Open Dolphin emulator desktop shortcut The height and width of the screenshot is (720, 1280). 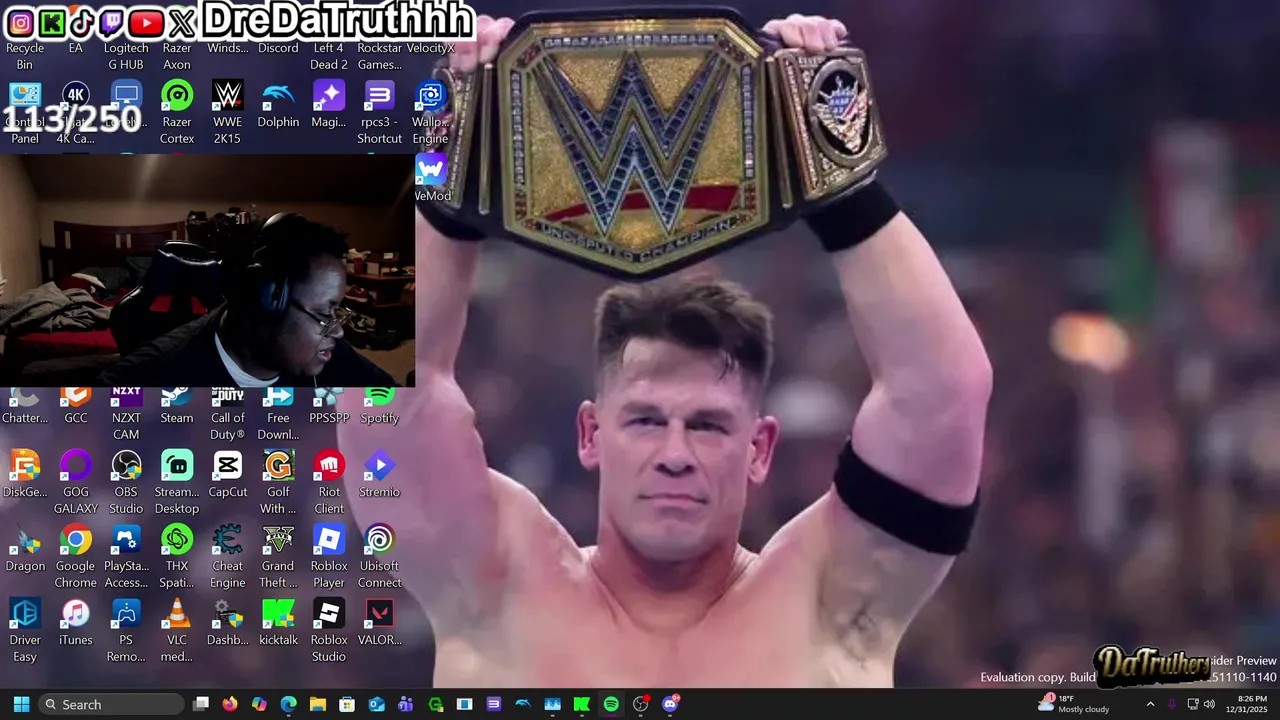tap(278, 105)
